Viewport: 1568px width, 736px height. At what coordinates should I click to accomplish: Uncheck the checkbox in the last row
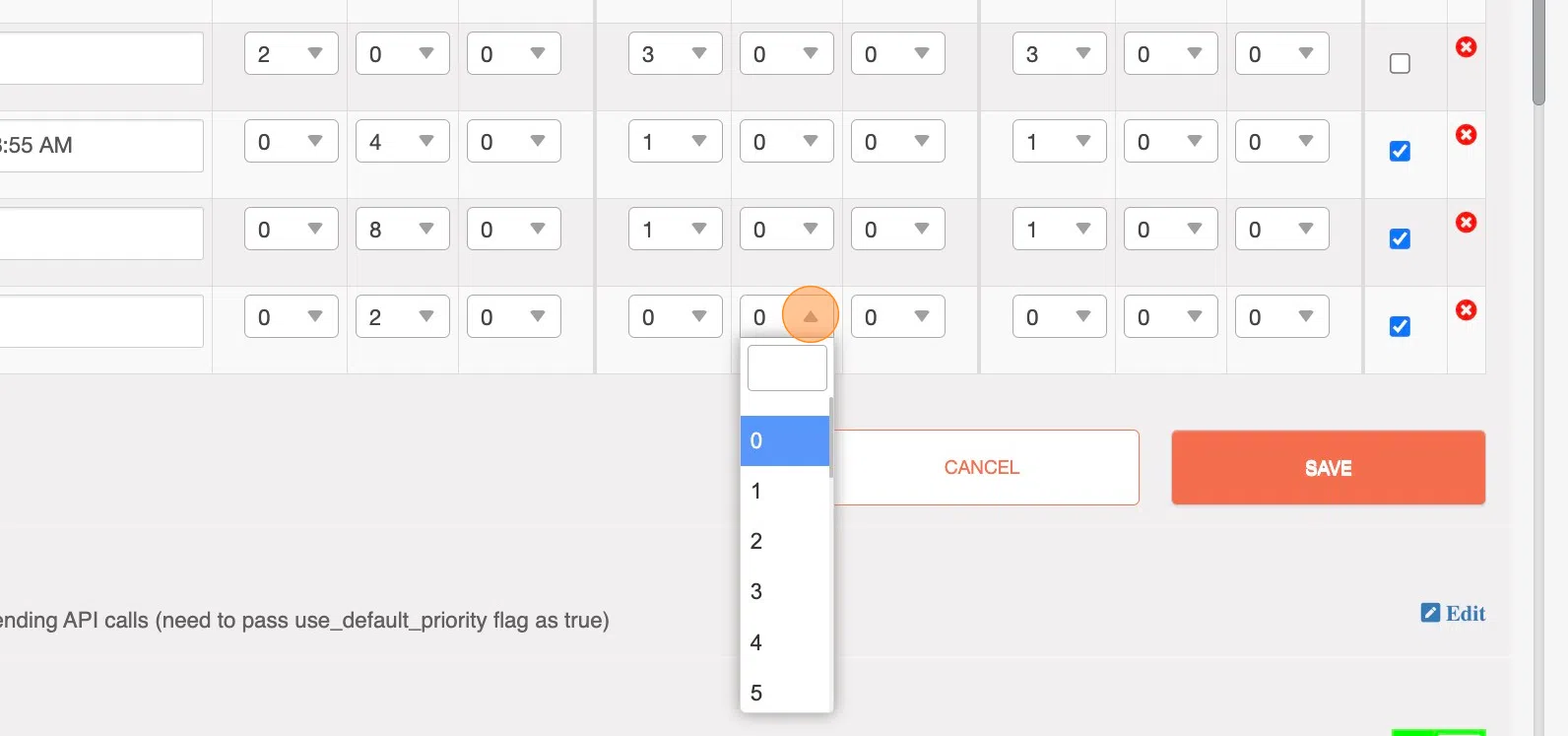pos(1400,327)
